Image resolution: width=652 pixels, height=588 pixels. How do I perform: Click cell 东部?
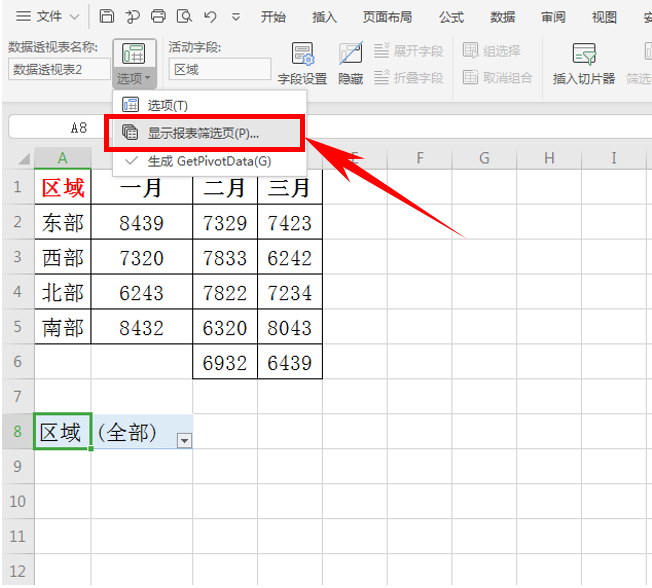pos(63,222)
